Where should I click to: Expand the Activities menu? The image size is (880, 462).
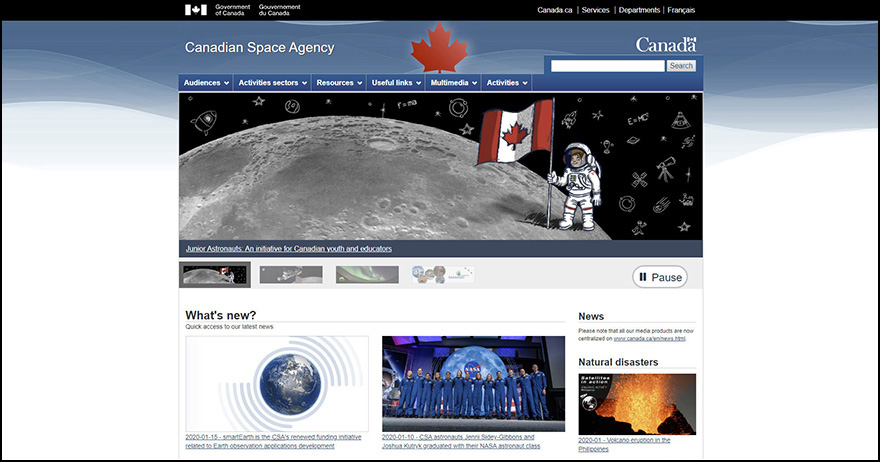[507, 83]
